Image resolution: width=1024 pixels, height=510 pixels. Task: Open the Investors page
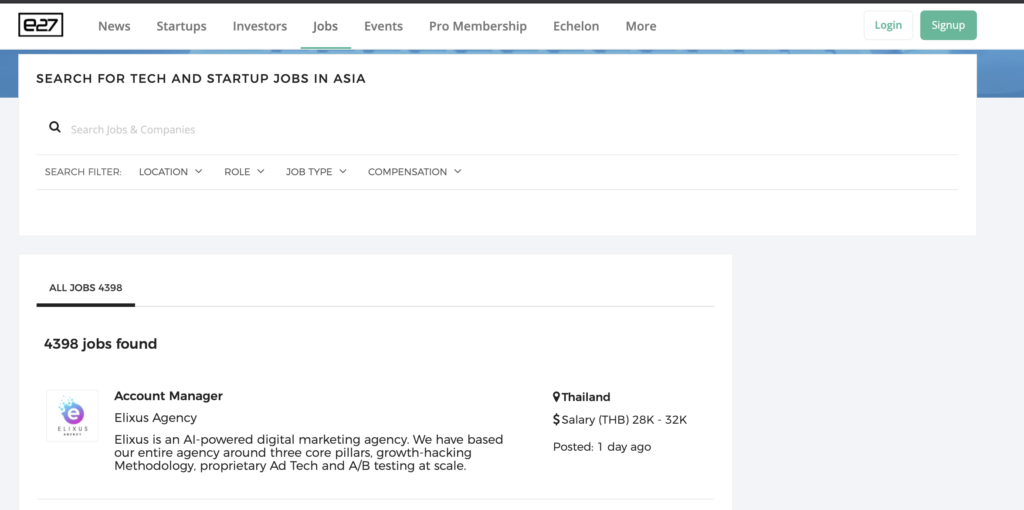260,26
